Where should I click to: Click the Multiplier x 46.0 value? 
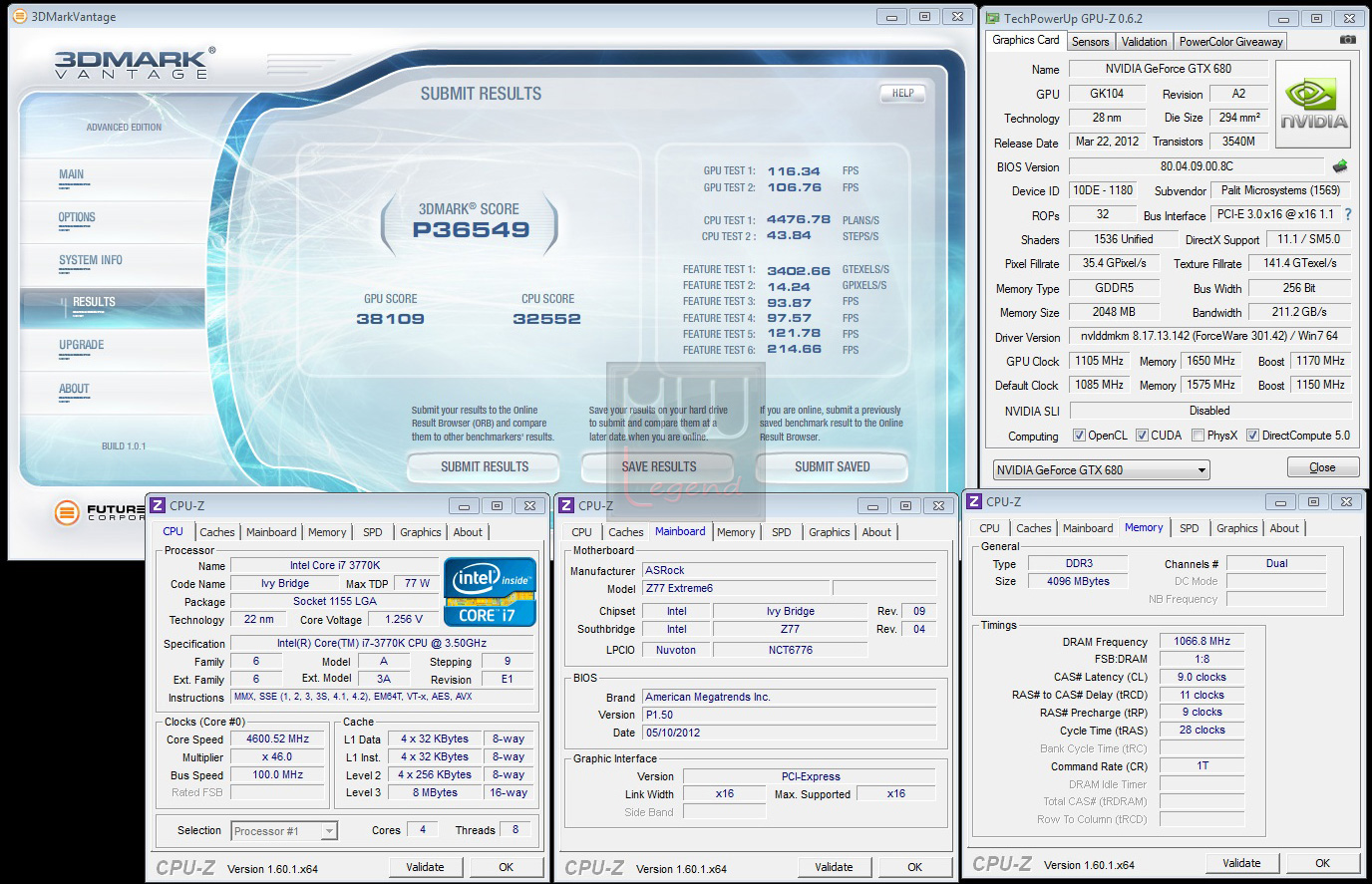(x=277, y=757)
